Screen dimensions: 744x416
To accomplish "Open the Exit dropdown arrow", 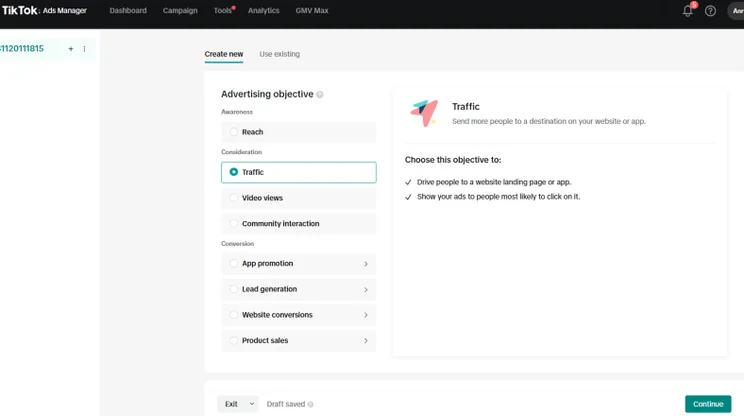I will [251, 404].
